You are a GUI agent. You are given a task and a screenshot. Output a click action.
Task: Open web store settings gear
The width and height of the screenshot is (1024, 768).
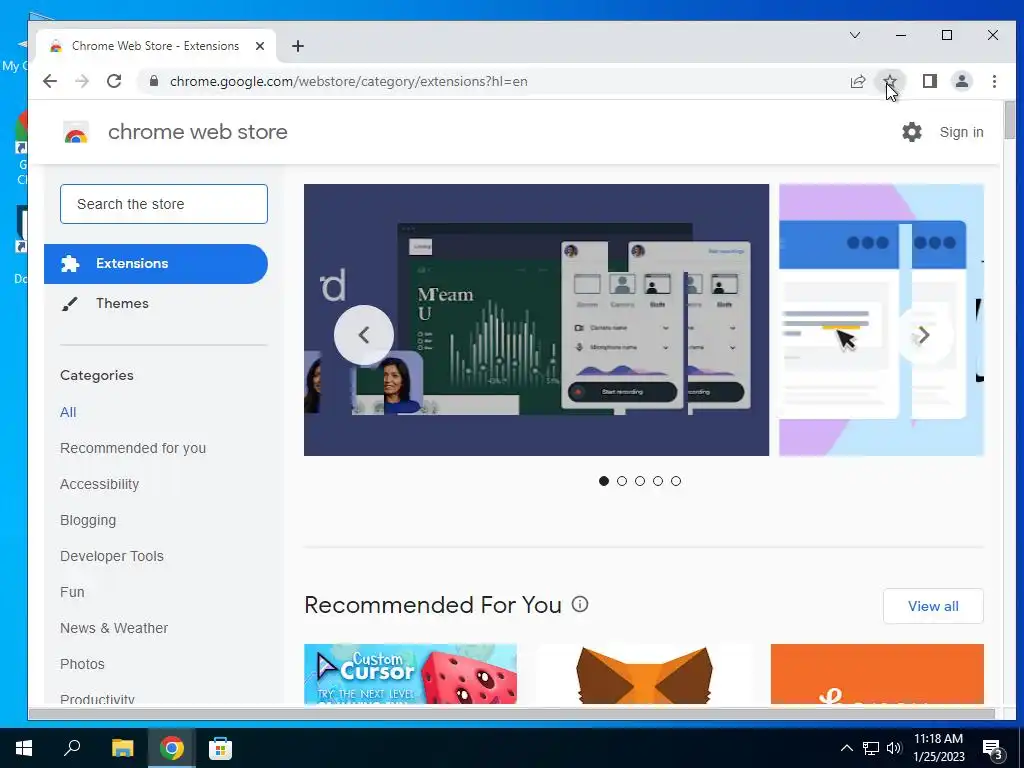pos(912,132)
